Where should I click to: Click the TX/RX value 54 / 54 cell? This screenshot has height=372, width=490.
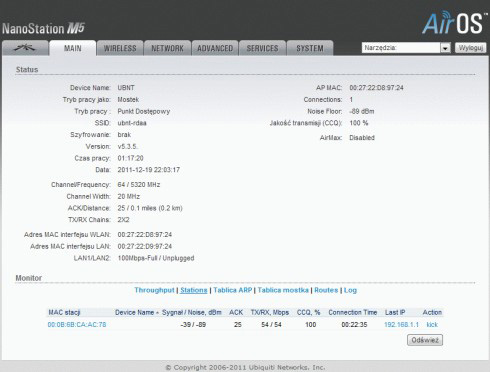(271, 324)
